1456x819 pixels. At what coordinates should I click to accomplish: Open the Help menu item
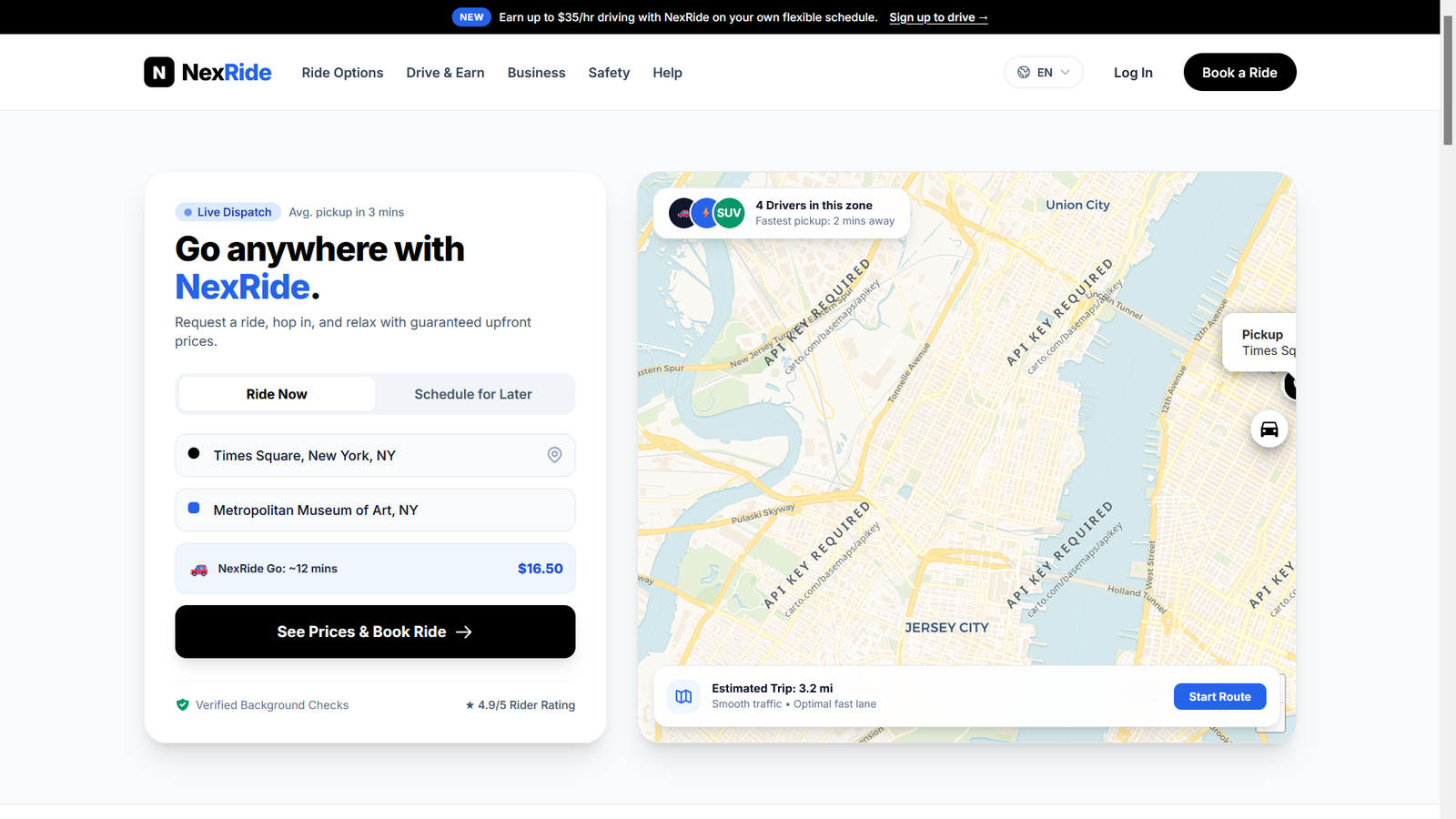667,73
